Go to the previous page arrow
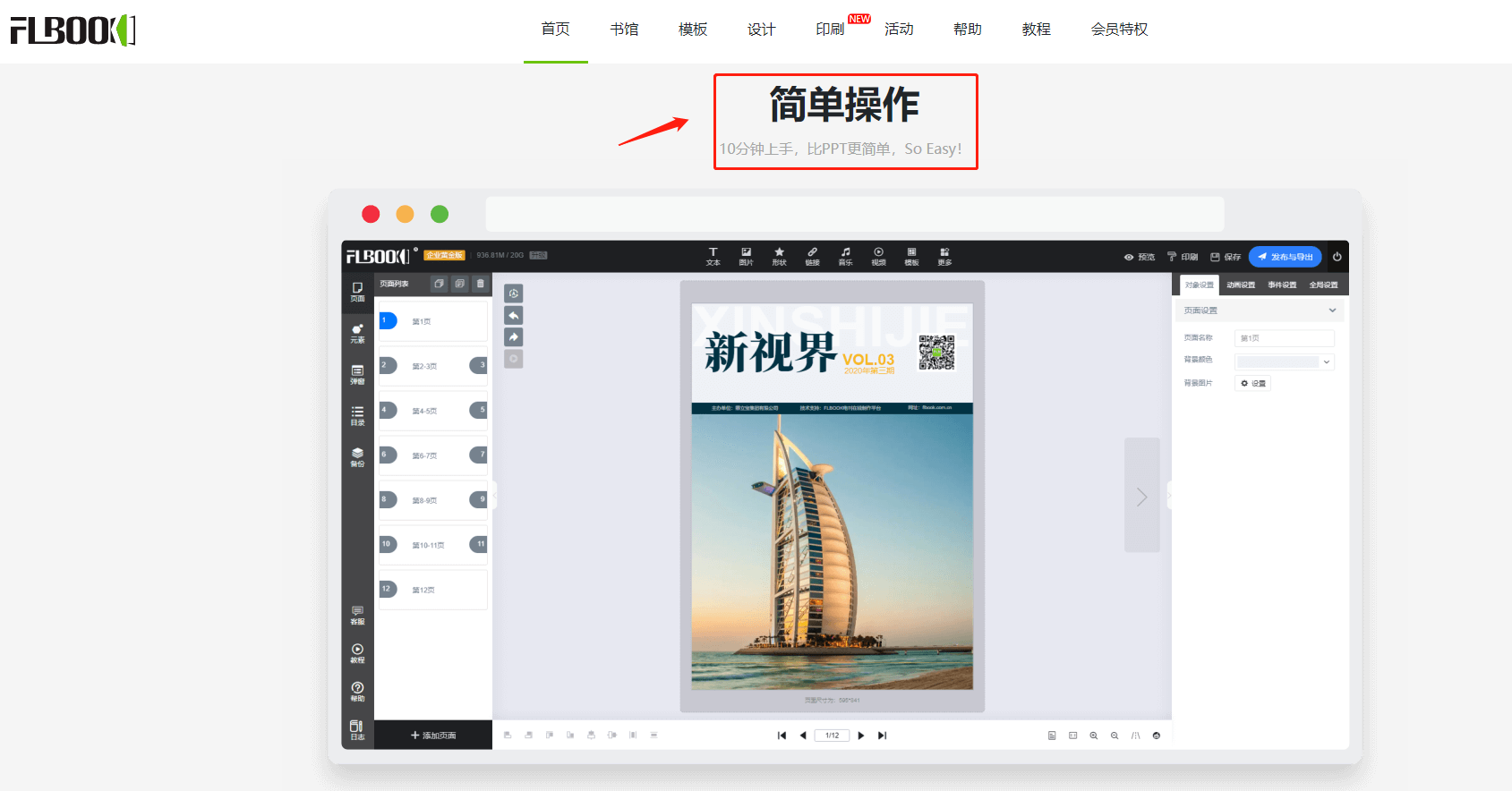The height and width of the screenshot is (791, 1512). [x=803, y=736]
